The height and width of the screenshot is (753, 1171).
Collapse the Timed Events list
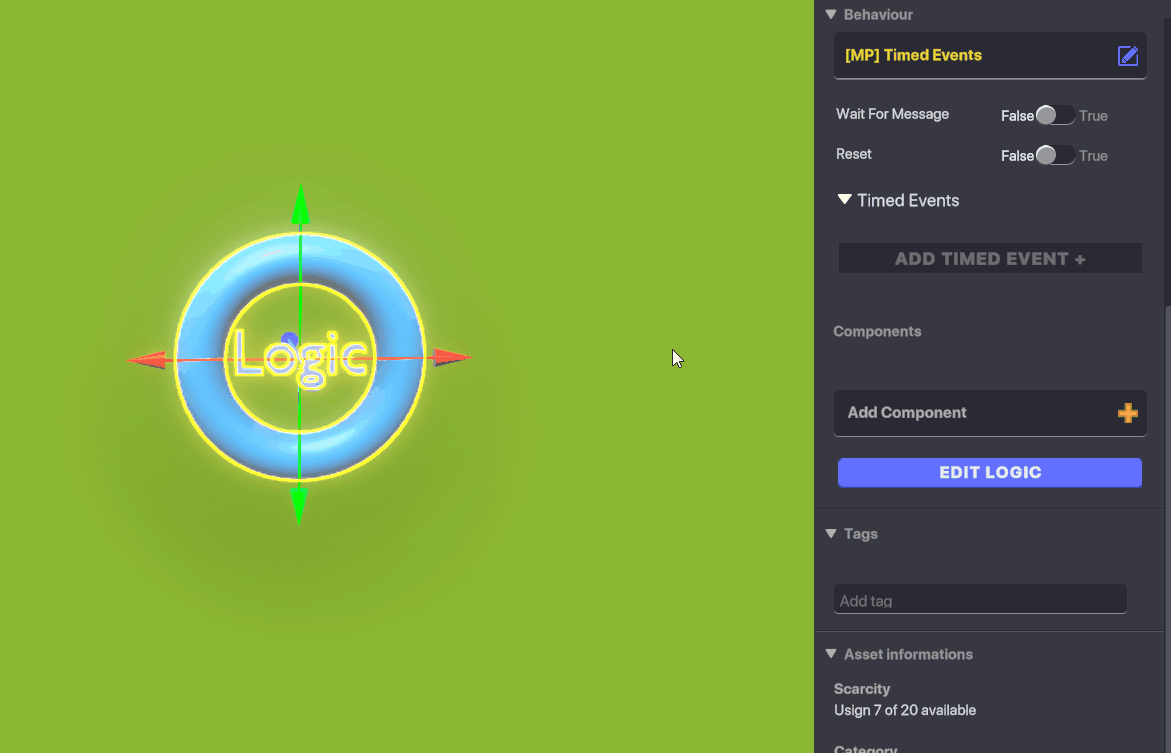click(x=845, y=200)
